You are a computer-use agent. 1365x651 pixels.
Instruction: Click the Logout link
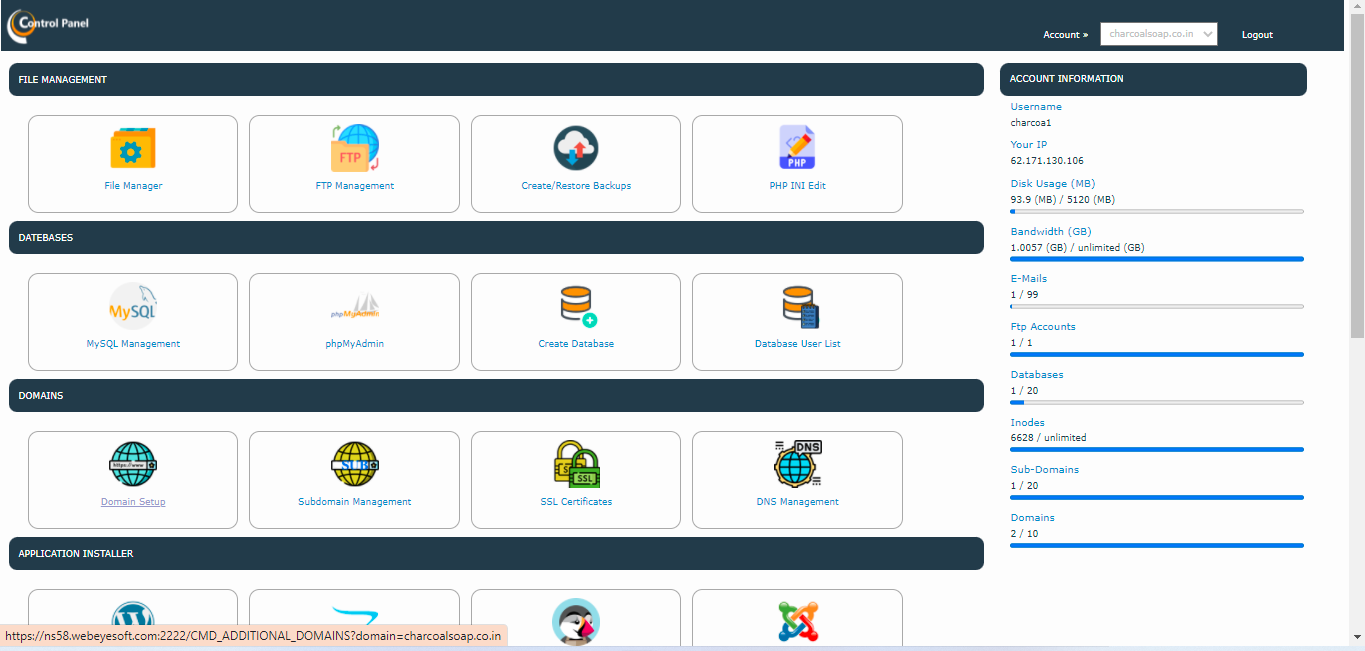tap(1257, 35)
